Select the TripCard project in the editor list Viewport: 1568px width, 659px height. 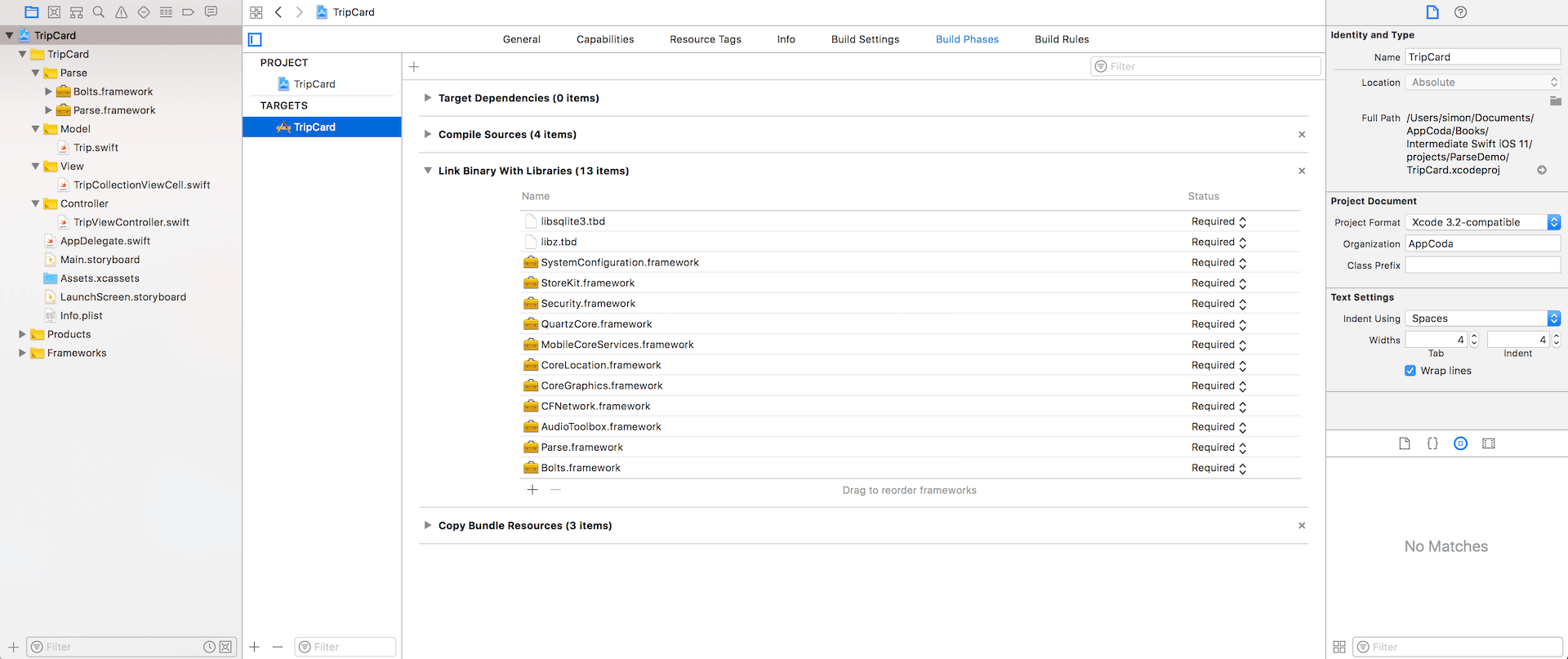(x=314, y=84)
